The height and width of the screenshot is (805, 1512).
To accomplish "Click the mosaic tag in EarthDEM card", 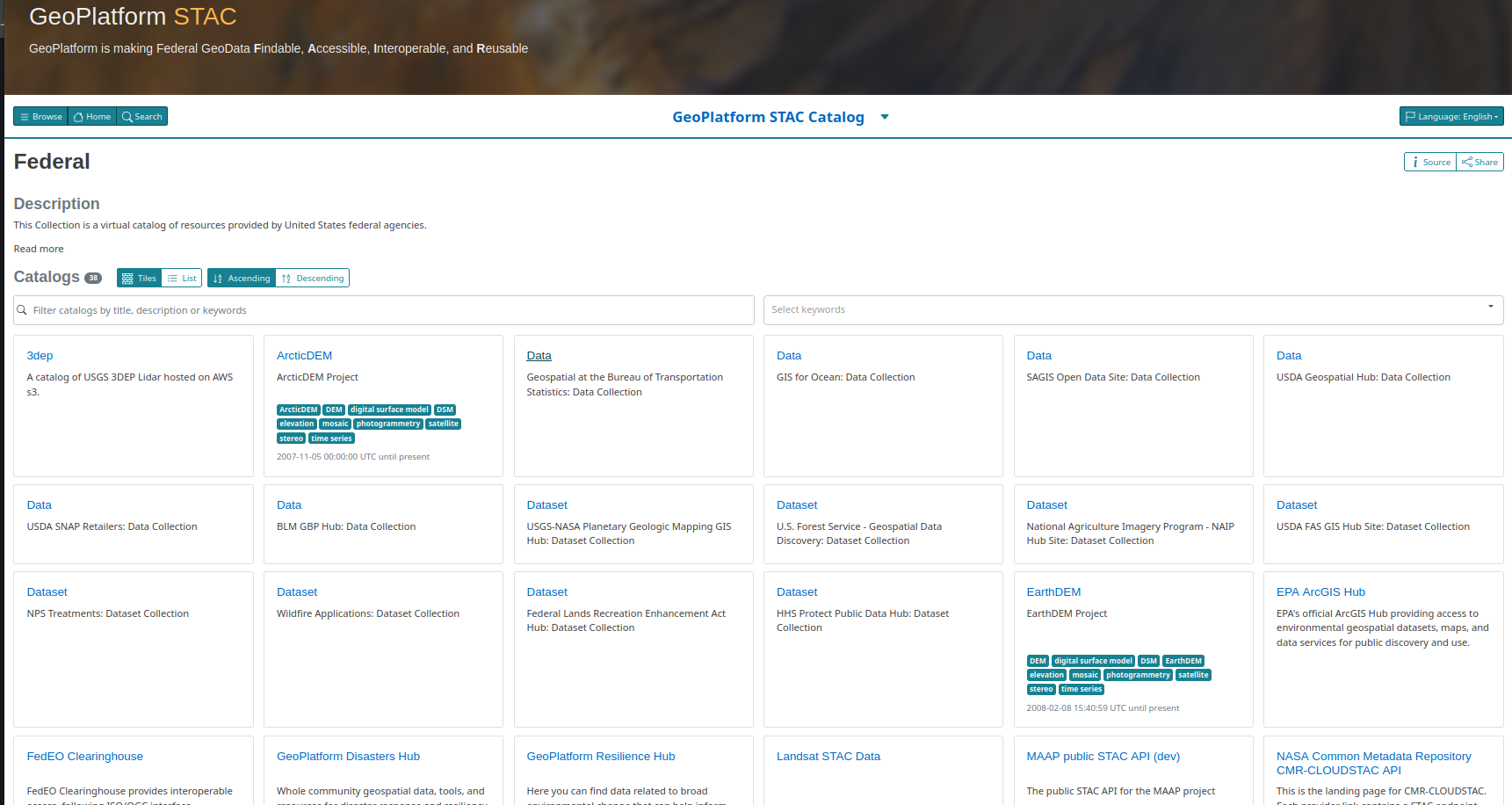I will point(1085,676).
